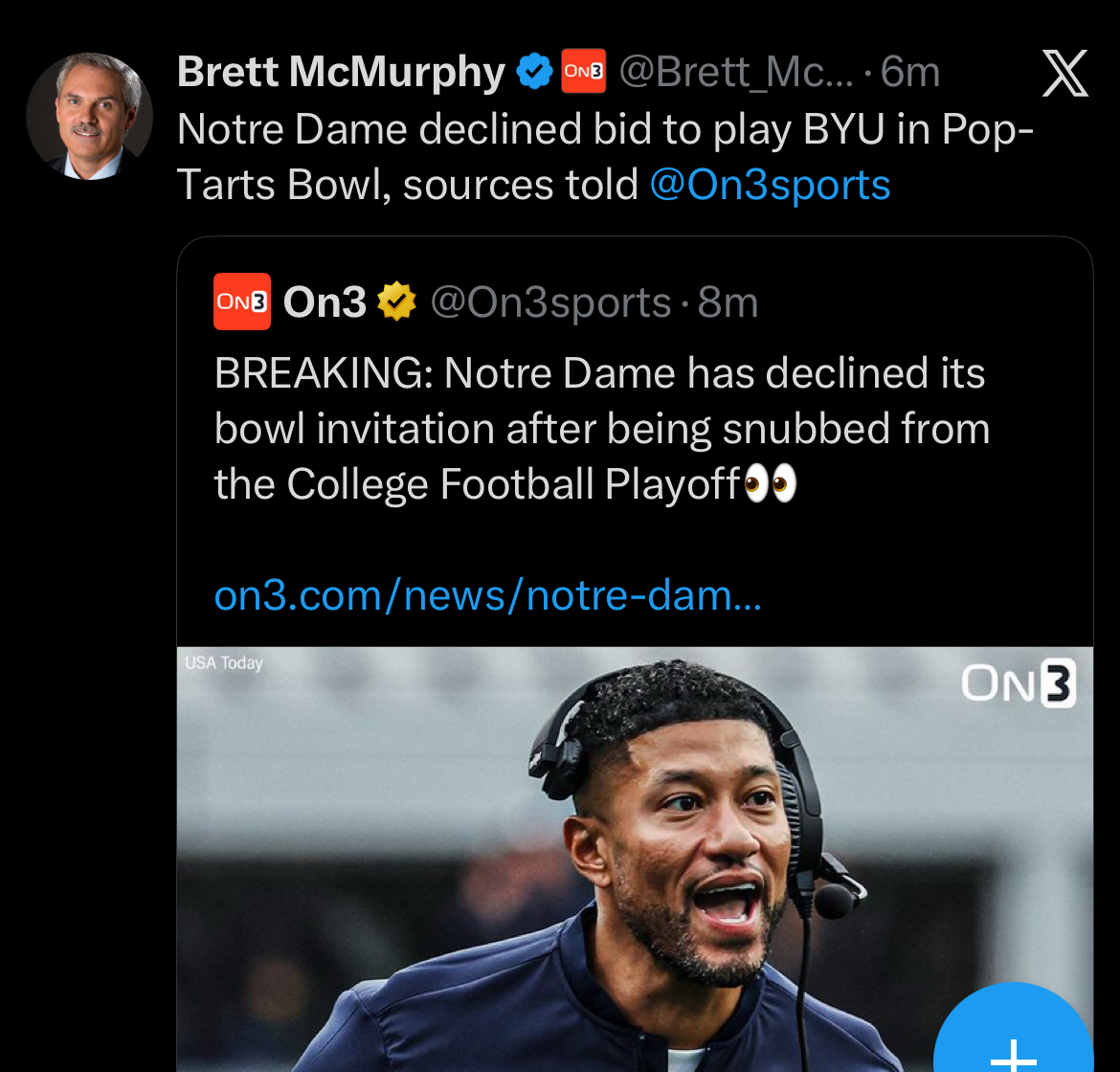
Task: Click the Brett McMurphy display name
Action: [x=341, y=73]
